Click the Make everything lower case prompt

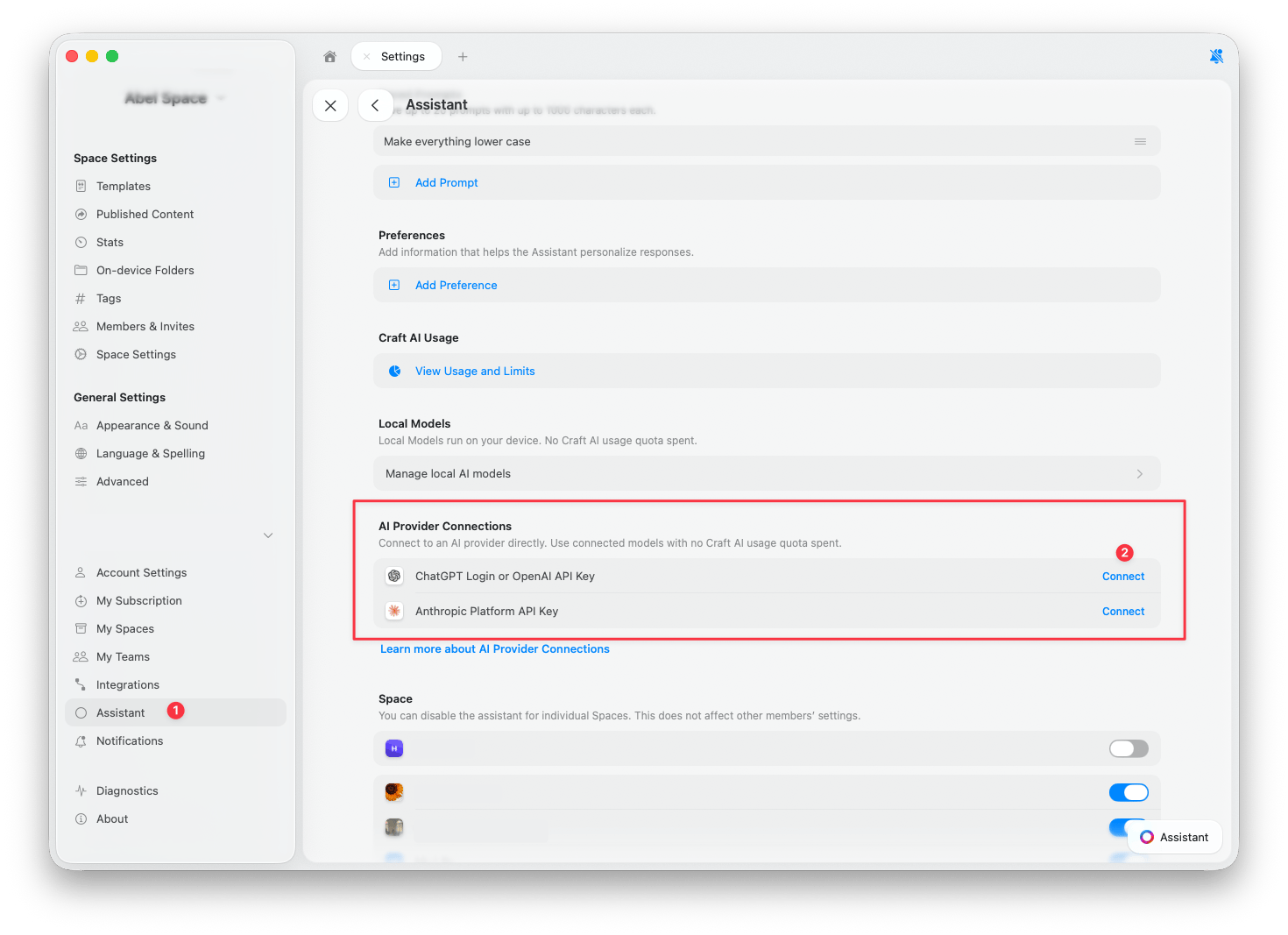click(767, 141)
